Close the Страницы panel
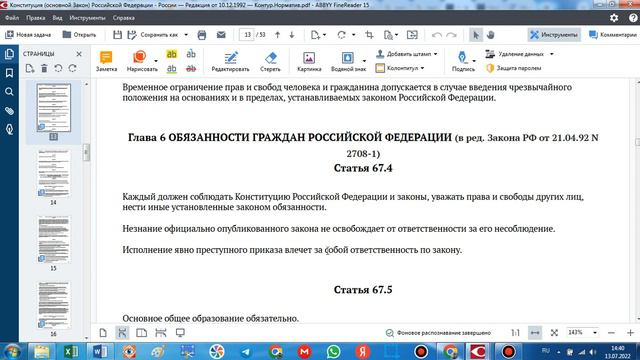This screenshot has width=640, height=360. (x=79, y=54)
